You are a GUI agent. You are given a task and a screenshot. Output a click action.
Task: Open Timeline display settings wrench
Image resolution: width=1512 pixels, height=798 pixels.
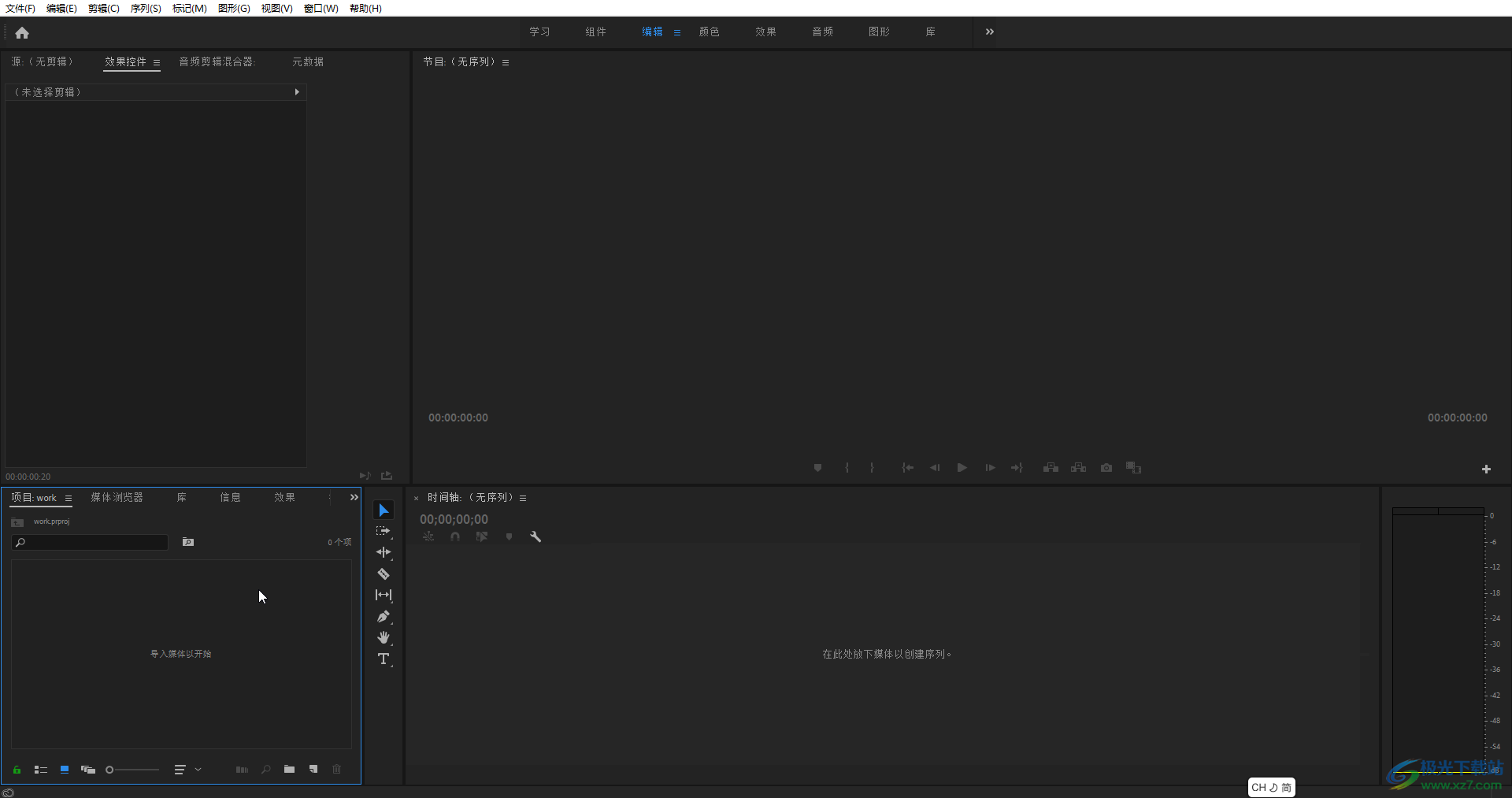(x=535, y=536)
